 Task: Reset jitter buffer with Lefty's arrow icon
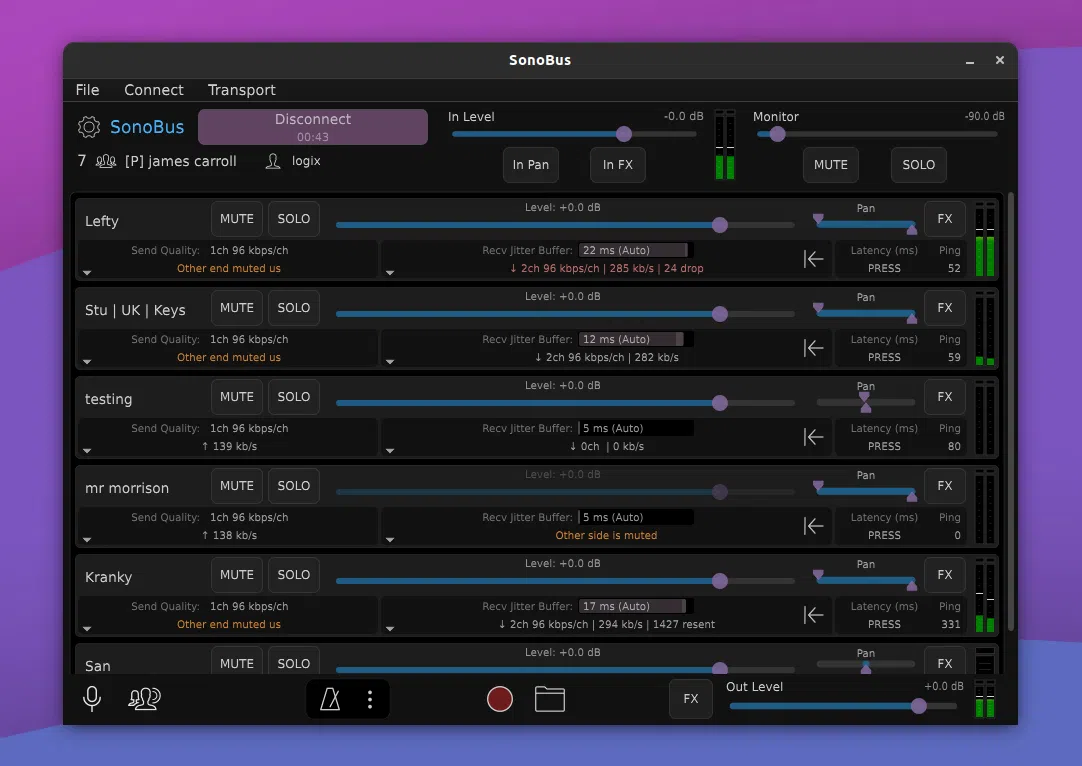click(x=814, y=259)
